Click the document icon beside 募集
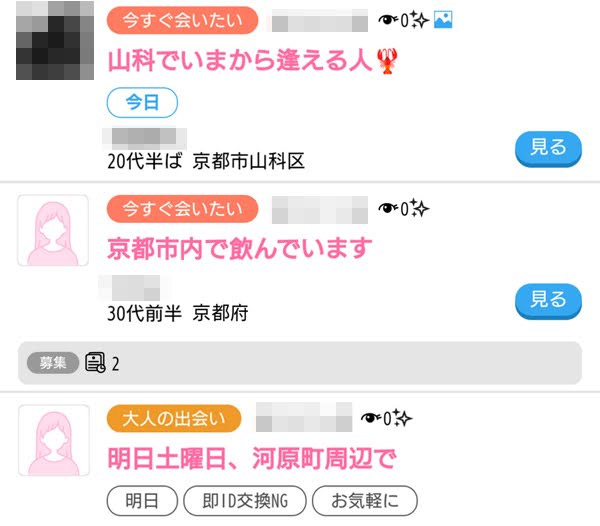 coord(95,362)
